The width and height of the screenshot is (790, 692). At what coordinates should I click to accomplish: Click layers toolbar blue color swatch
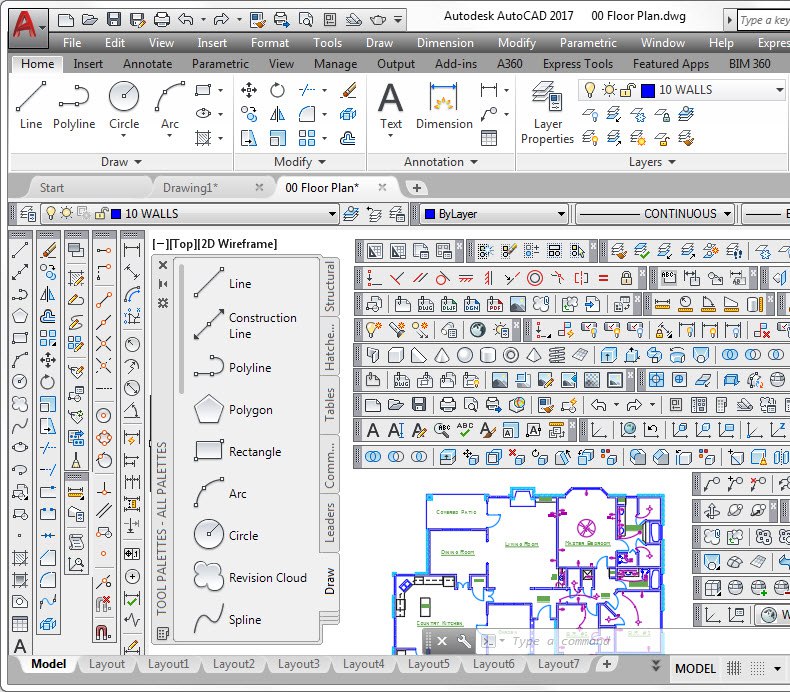tap(116, 214)
